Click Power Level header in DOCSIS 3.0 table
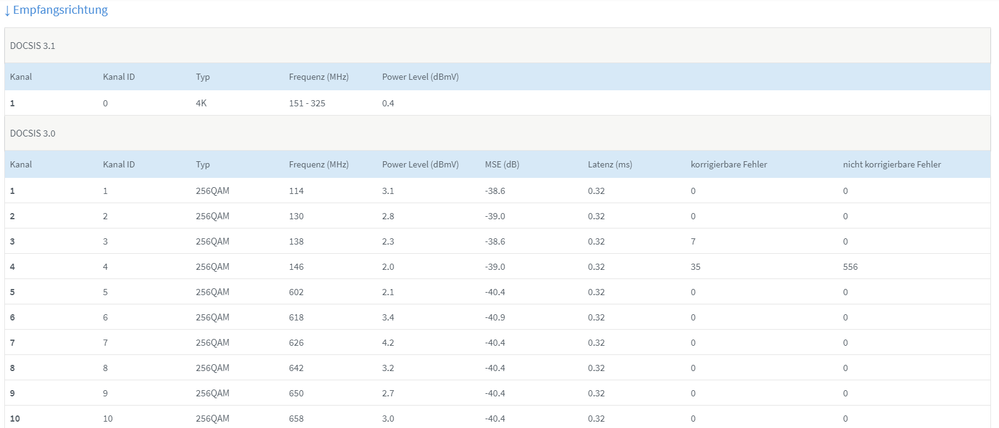 [x=420, y=164]
